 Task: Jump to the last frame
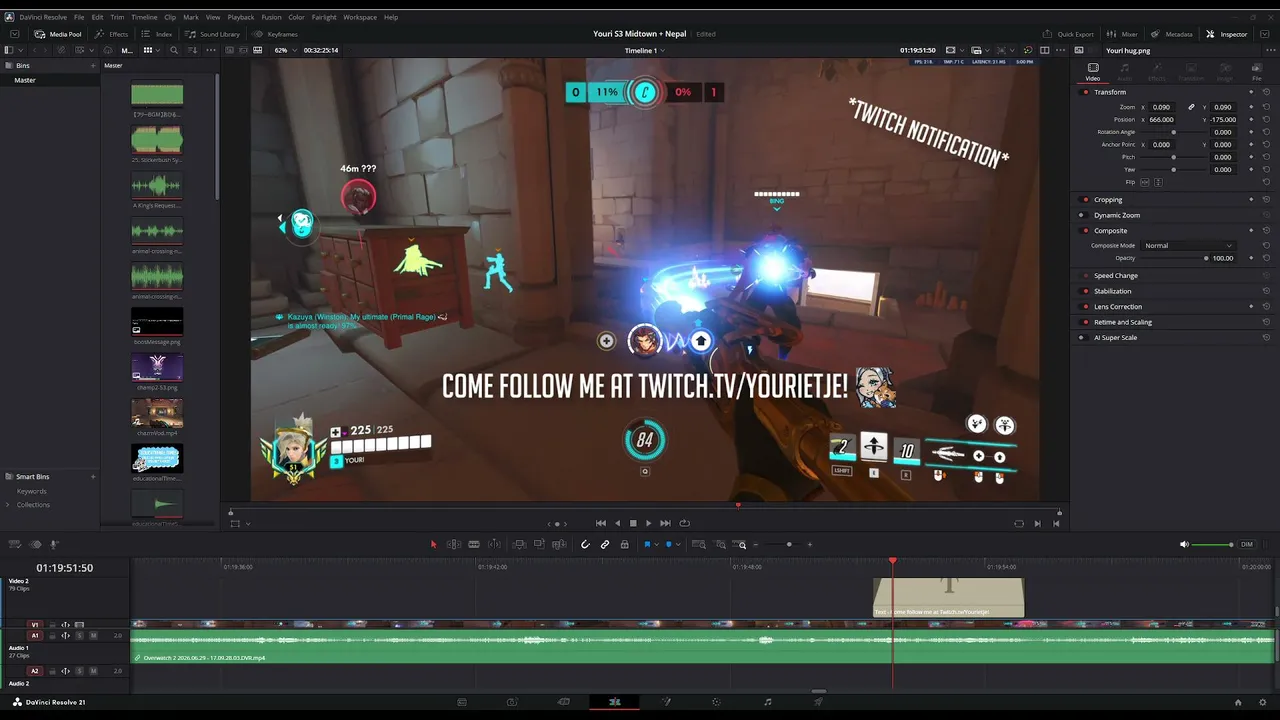(x=665, y=523)
